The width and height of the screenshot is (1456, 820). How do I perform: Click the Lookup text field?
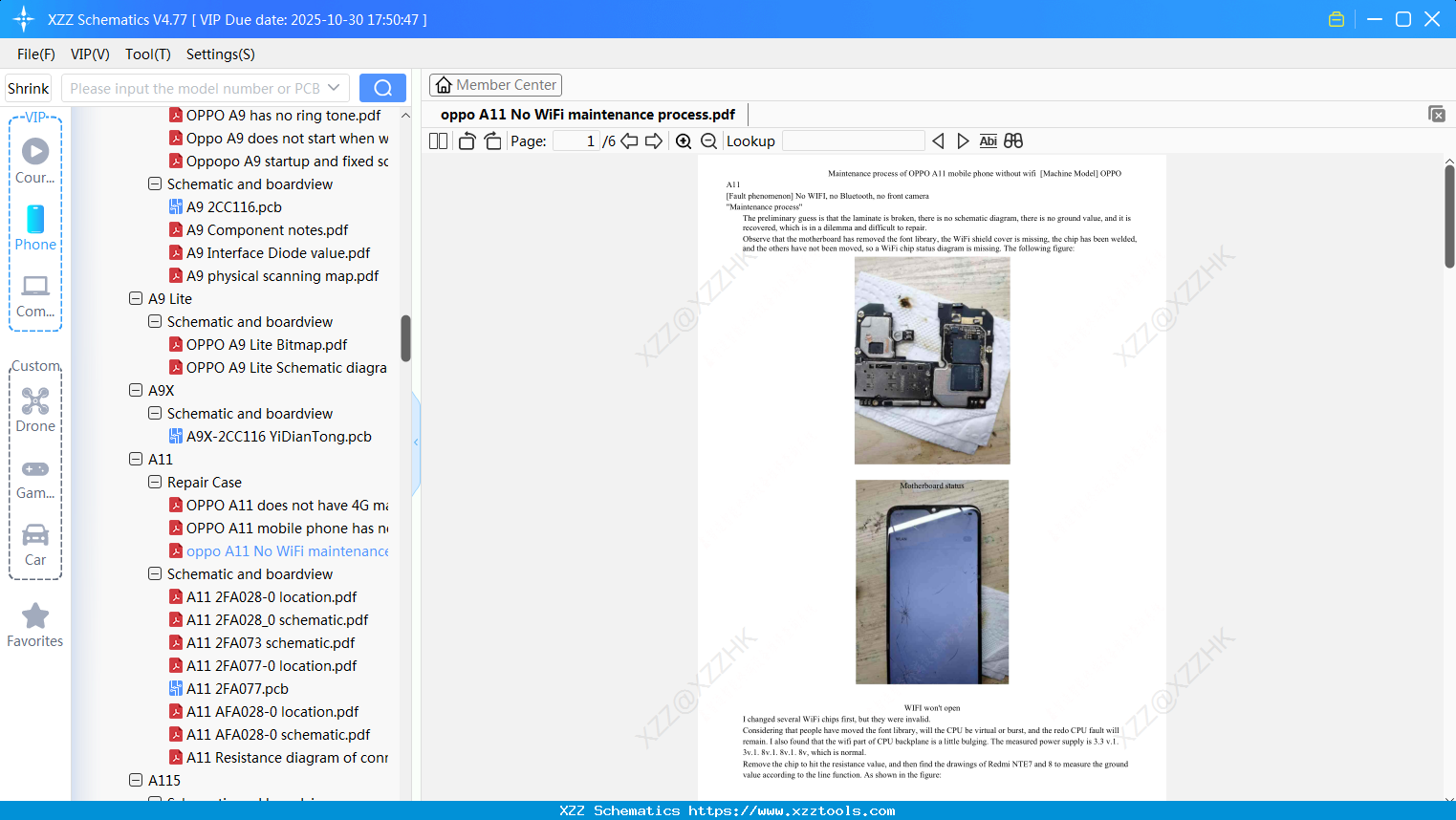[x=854, y=141]
